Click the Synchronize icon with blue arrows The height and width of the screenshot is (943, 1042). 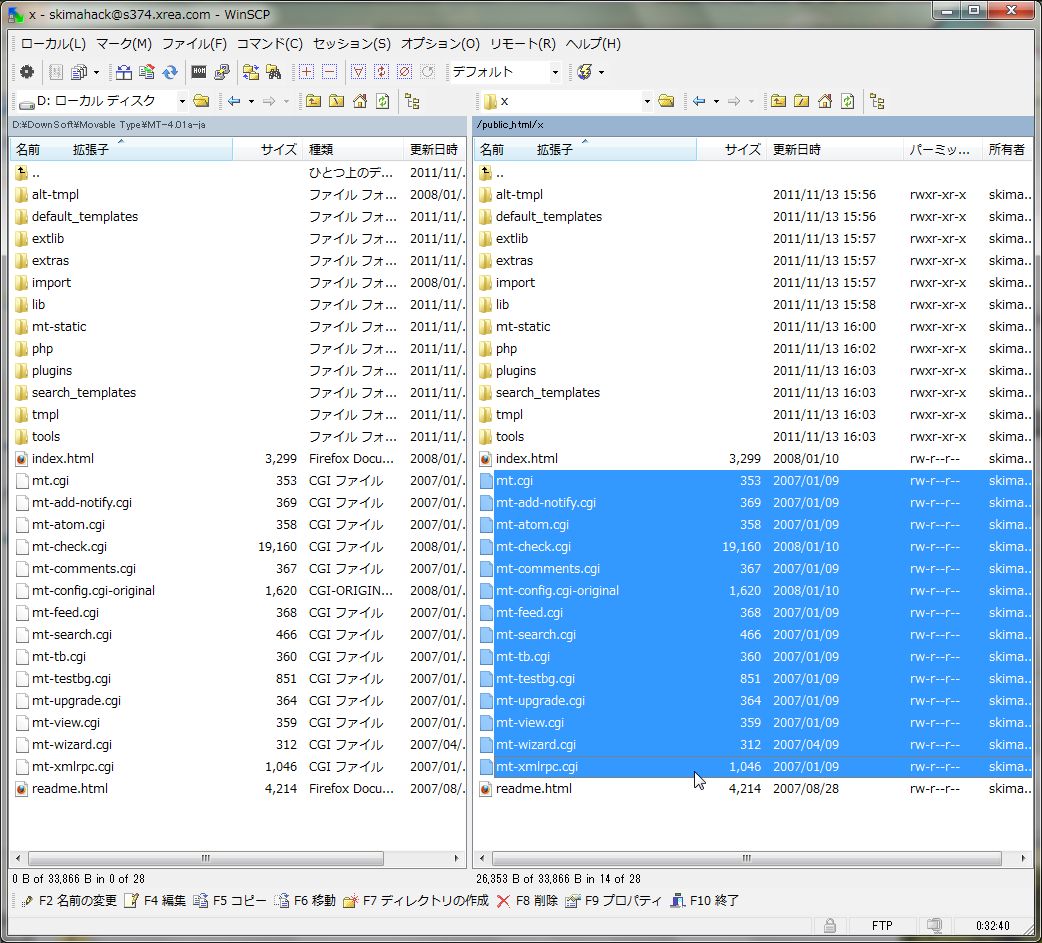click(170, 72)
